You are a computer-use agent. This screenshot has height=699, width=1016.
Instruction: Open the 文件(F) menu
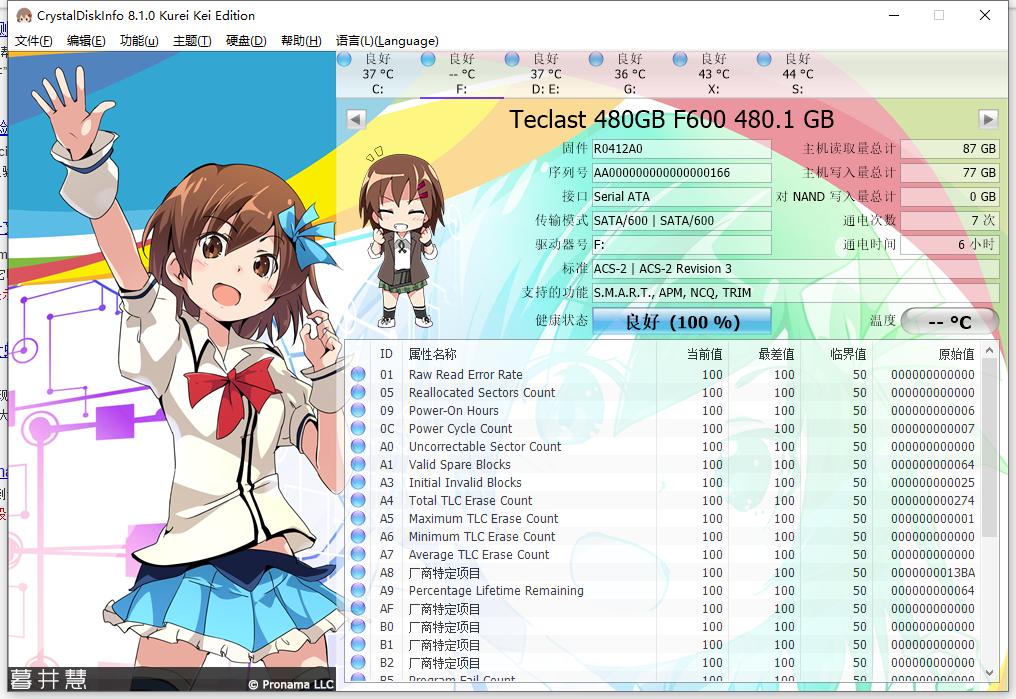pos(33,41)
